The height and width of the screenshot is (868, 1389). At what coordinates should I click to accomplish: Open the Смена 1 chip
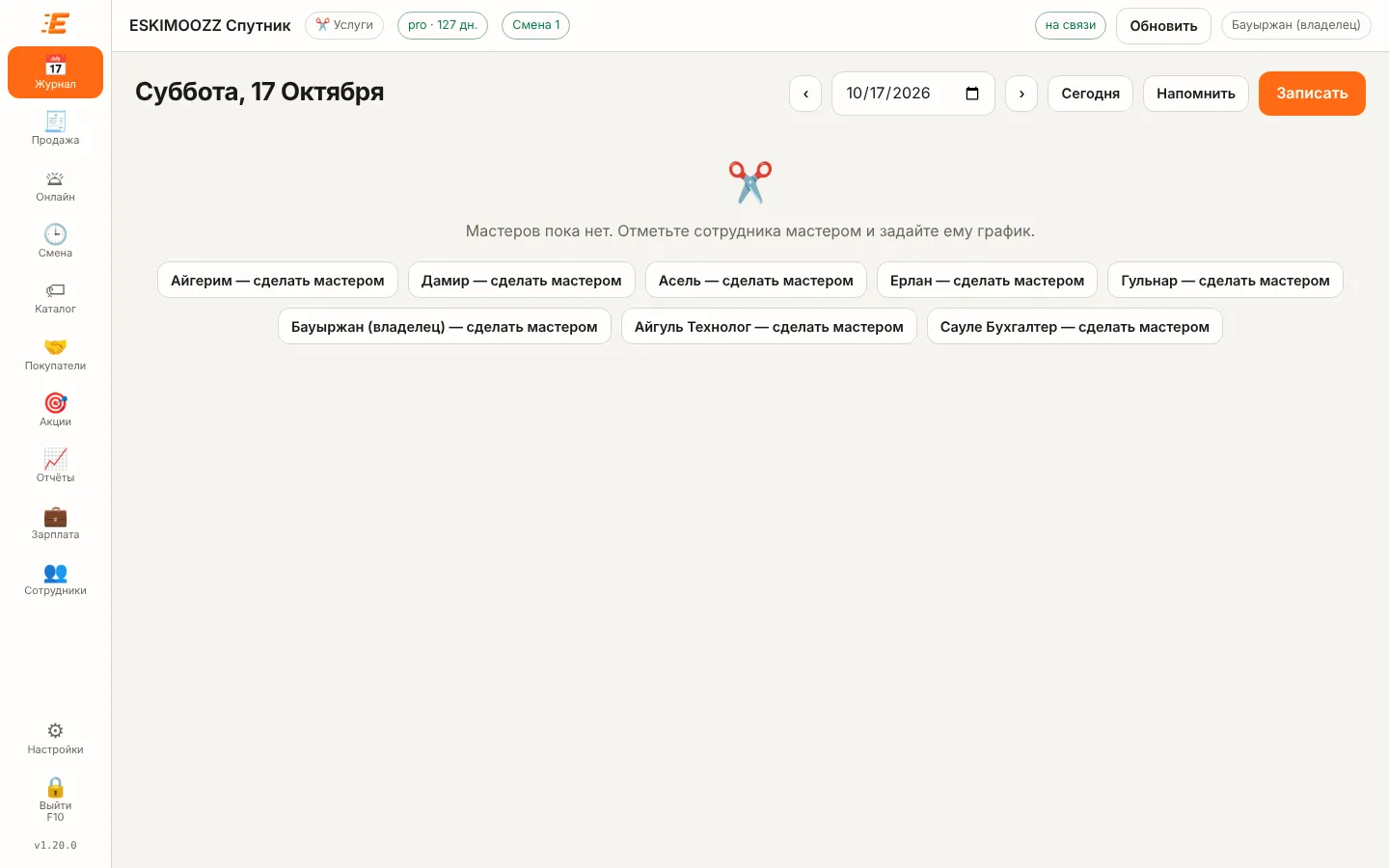[x=535, y=25]
